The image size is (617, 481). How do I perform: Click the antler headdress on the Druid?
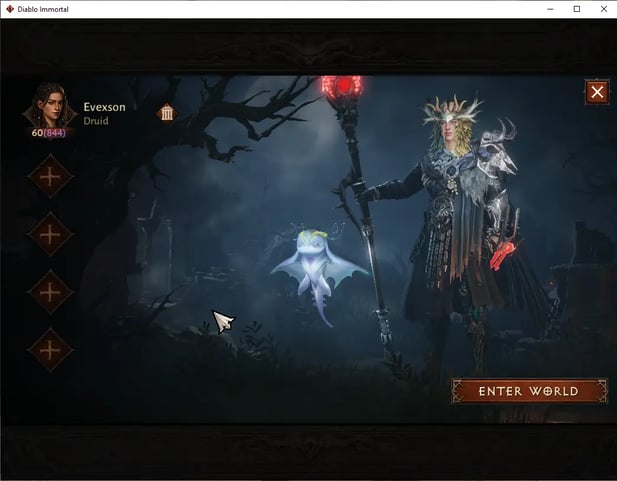[x=450, y=110]
